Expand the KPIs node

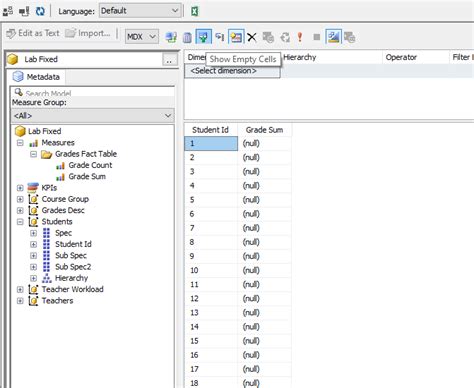[x=20, y=188]
